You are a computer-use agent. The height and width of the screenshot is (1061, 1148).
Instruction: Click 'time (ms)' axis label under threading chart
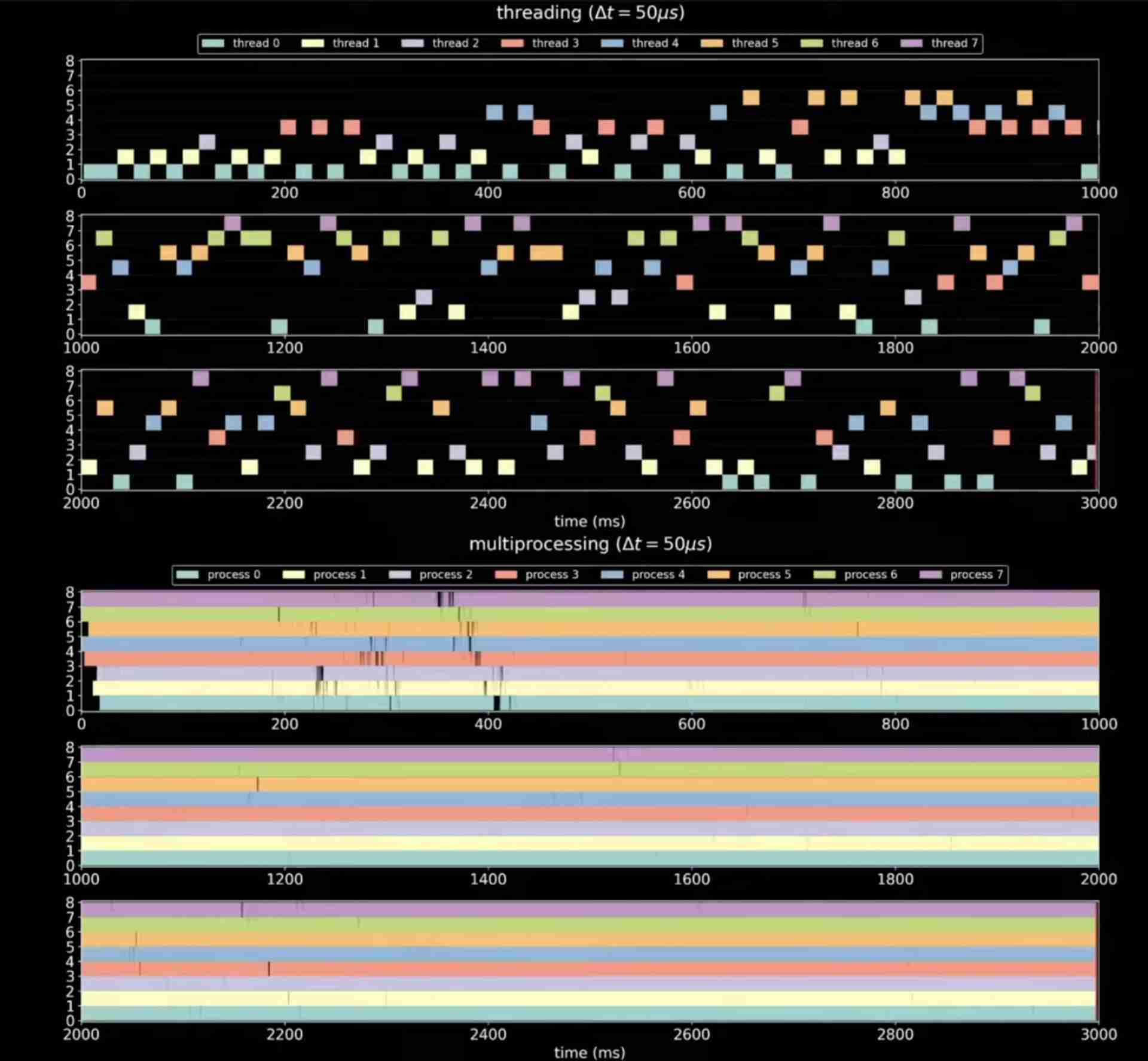coord(590,522)
